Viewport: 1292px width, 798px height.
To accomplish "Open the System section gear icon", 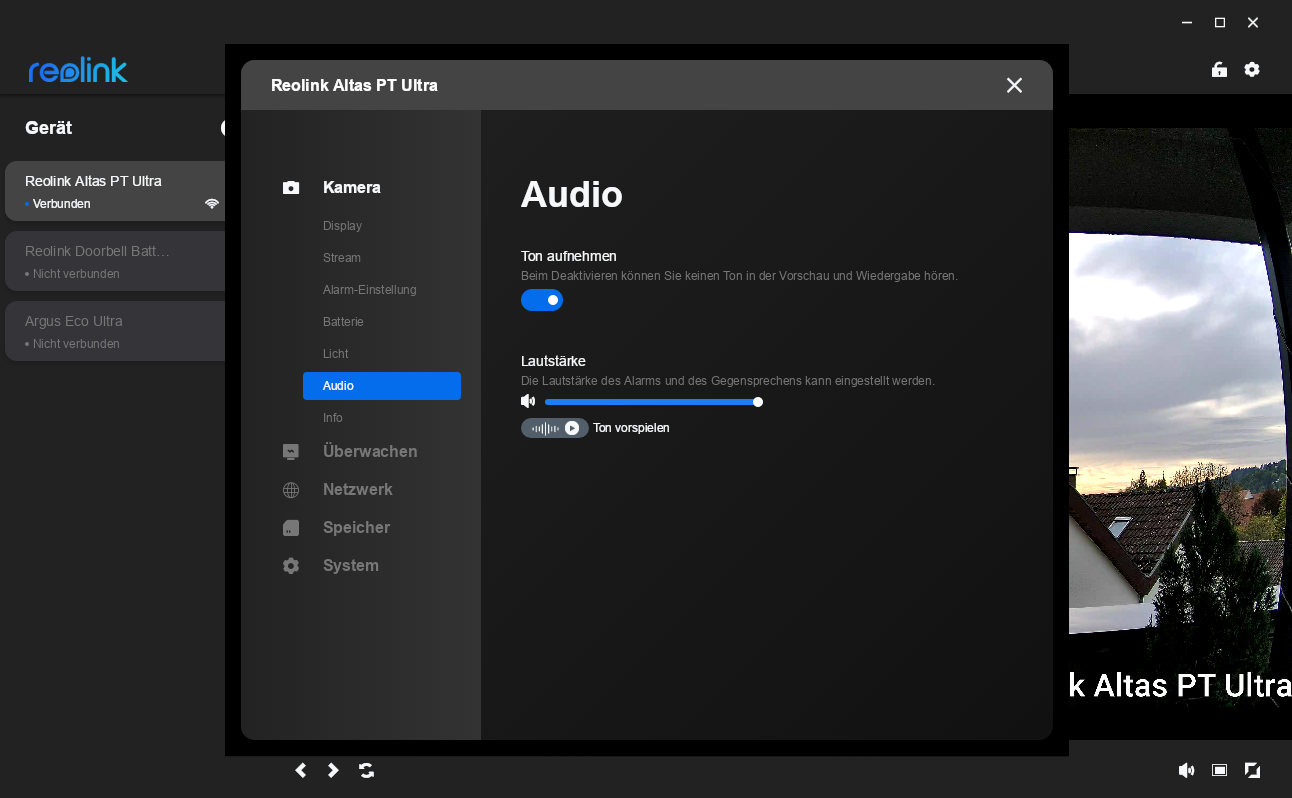I will pyautogui.click(x=291, y=566).
